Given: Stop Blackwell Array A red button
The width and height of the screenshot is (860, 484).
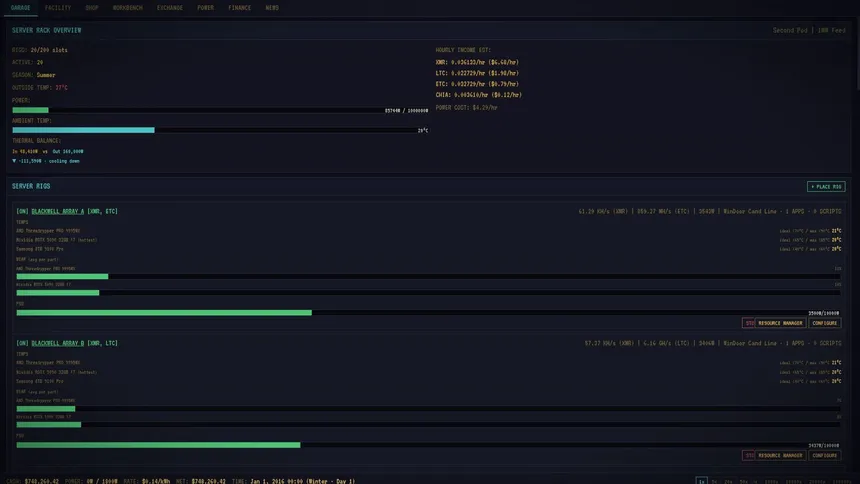Looking at the screenshot, I should (749, 323).
